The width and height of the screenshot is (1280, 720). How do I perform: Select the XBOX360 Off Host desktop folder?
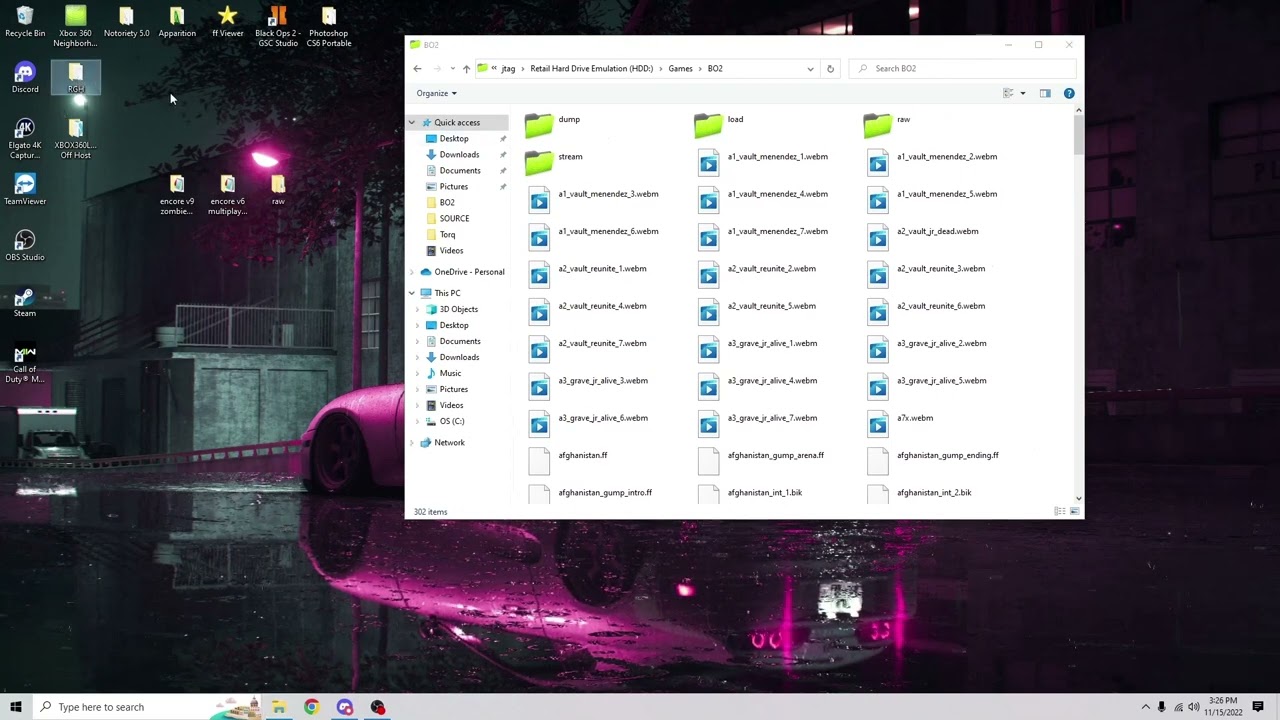pyautogui.click(x=76, y=138)
